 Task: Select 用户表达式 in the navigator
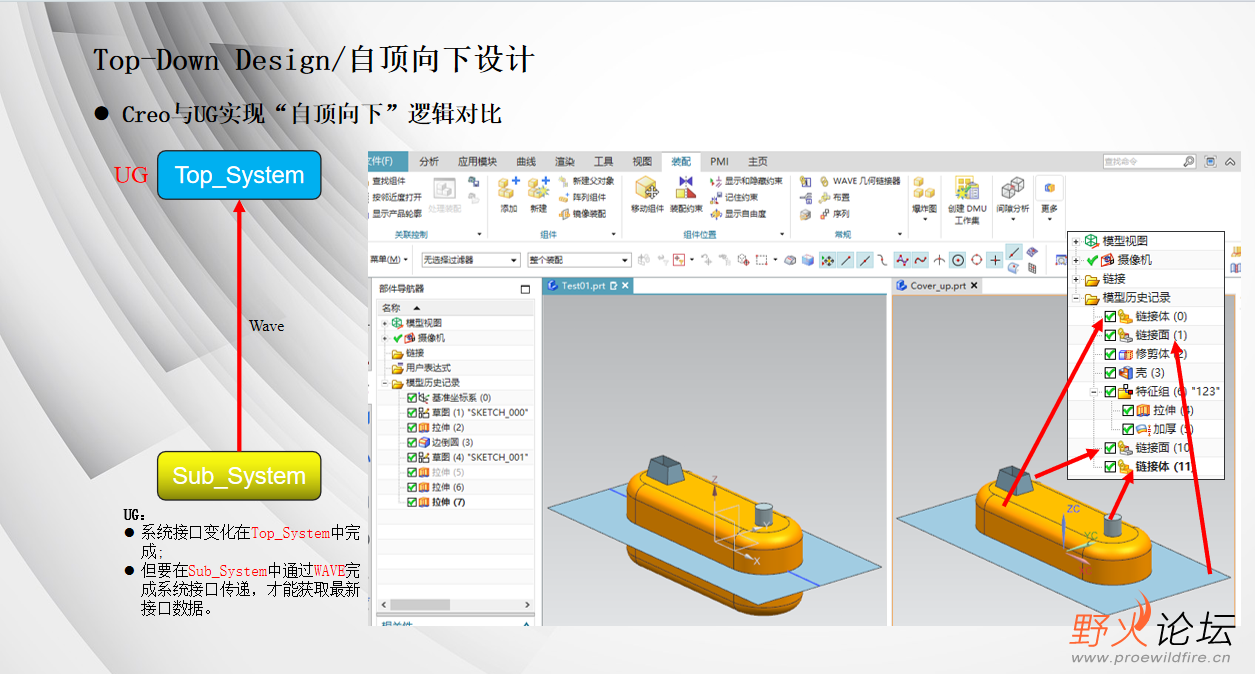point(427,367)
